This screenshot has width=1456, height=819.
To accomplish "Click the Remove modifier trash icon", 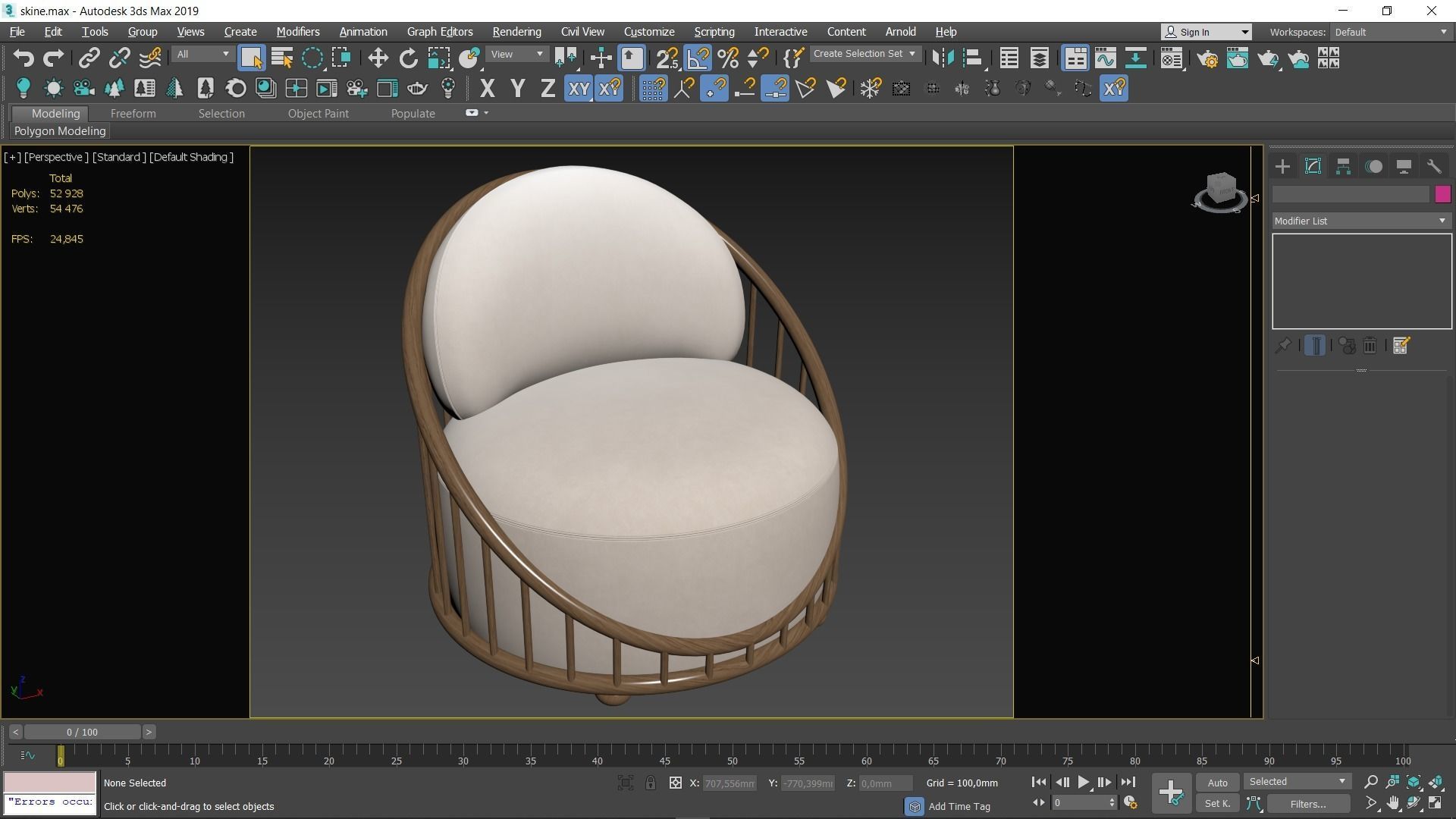I will (x=1370, y=346).
